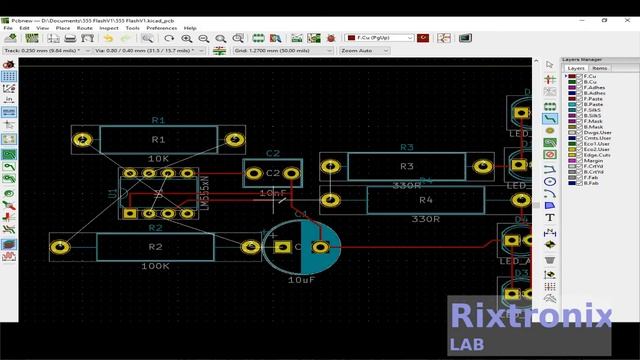The height and width of the screenshot is (360, 640).
Task: Toggle the inches units button
Action: coord(9,99)
